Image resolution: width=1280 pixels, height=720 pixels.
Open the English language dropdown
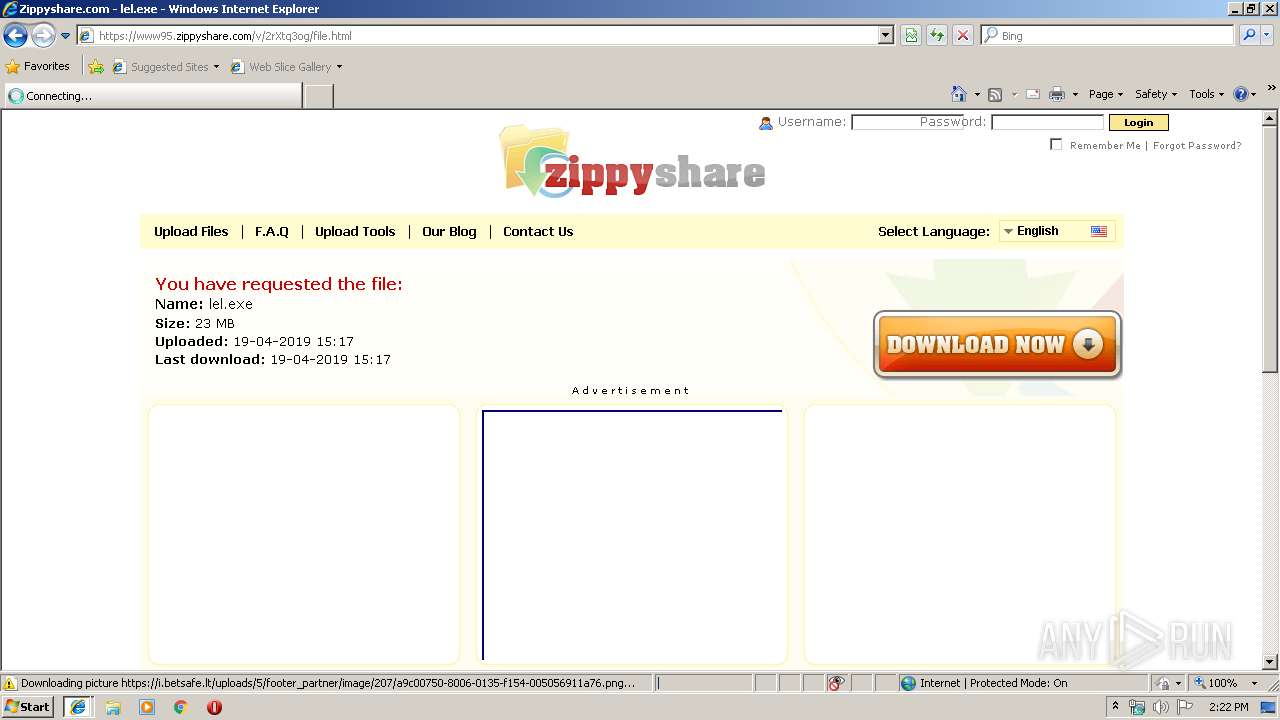coord(1057,231)
